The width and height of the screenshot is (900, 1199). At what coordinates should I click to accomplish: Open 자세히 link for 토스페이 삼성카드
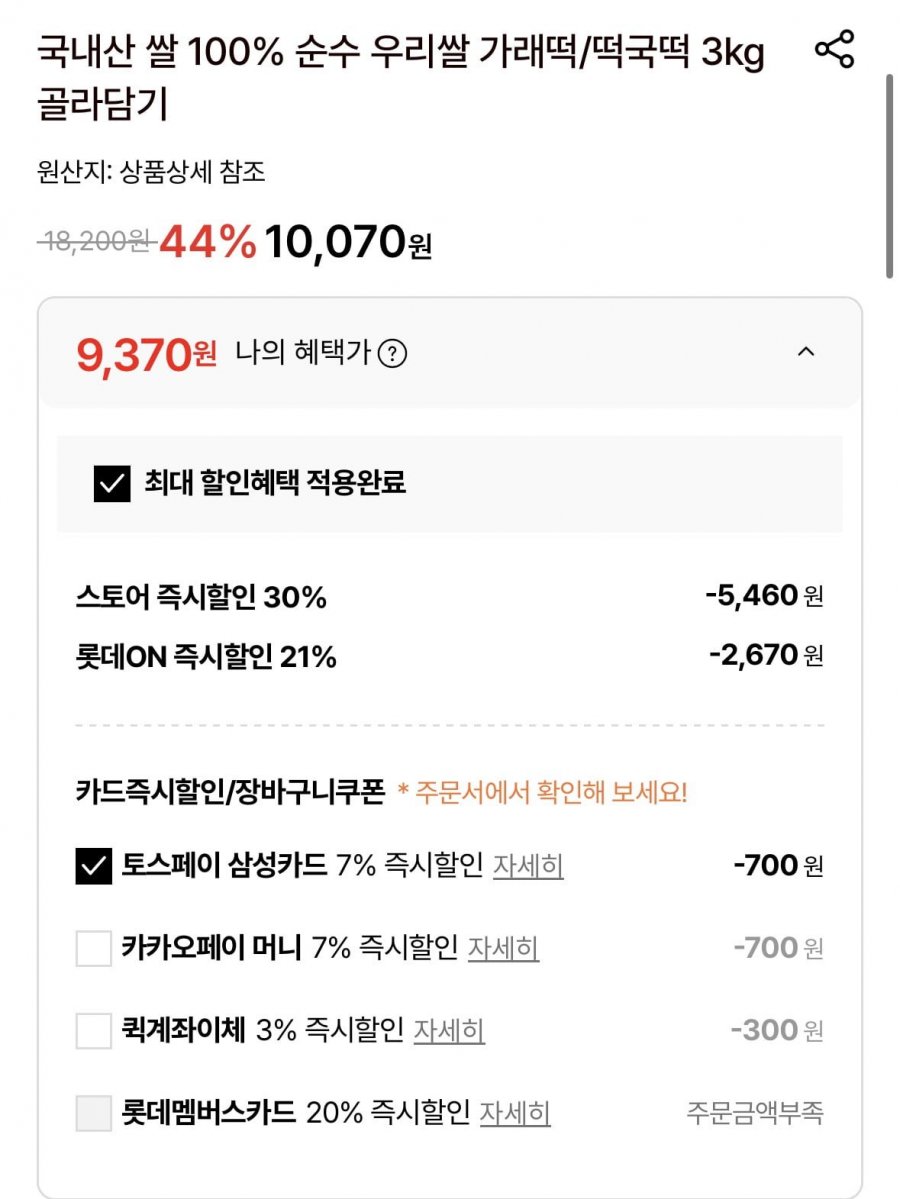coord(528,866)
